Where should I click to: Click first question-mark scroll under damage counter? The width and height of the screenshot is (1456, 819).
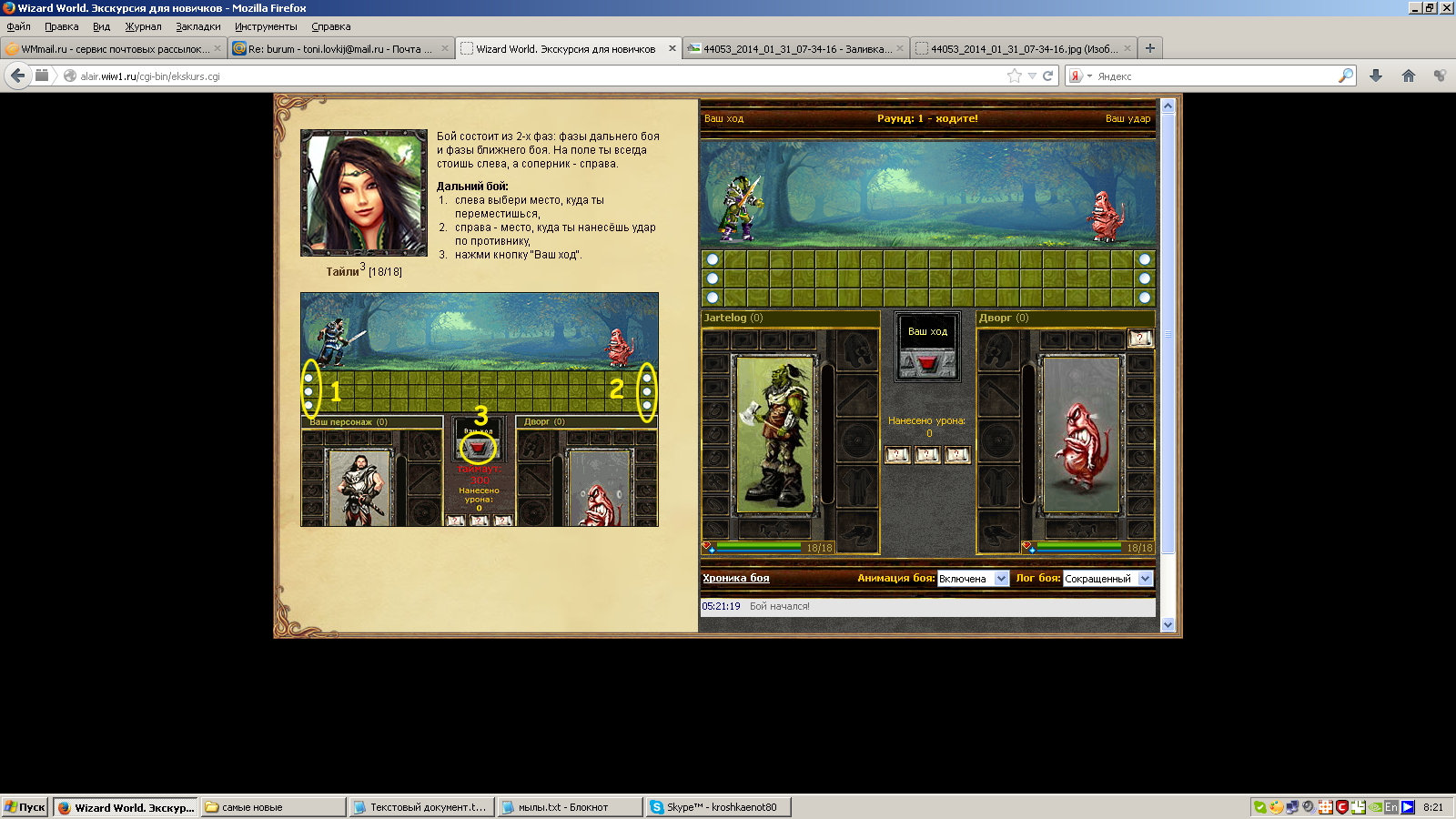tap(897, 455)
